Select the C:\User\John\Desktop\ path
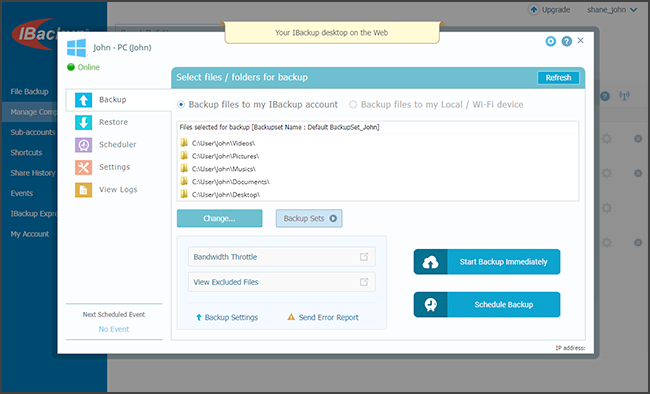This screenshot has width=650, height=394. 226,195
